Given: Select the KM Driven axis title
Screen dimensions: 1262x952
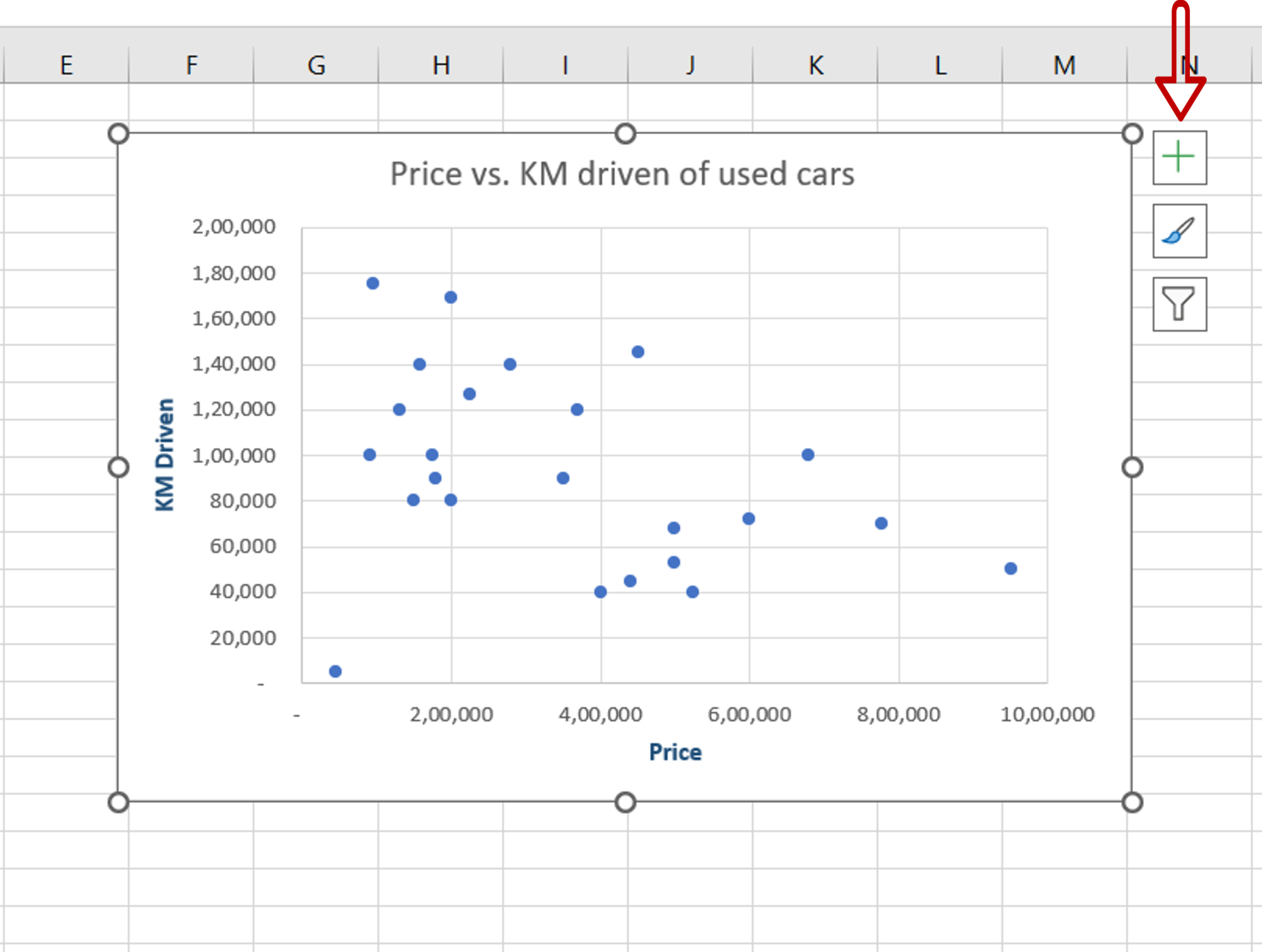Looking at the screenshot, I should [x=165, y=455].
